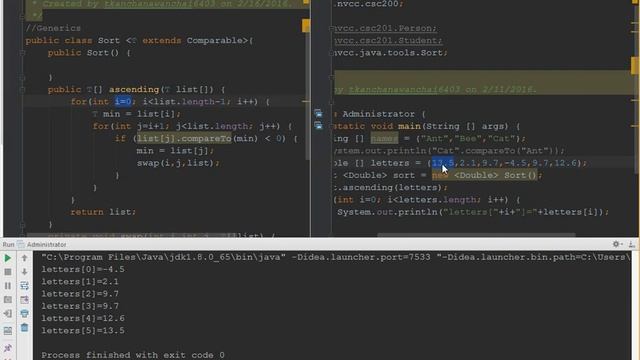Toggle fold at Sort constructor closing brace
640x360 pixels.
coord(22,77)
